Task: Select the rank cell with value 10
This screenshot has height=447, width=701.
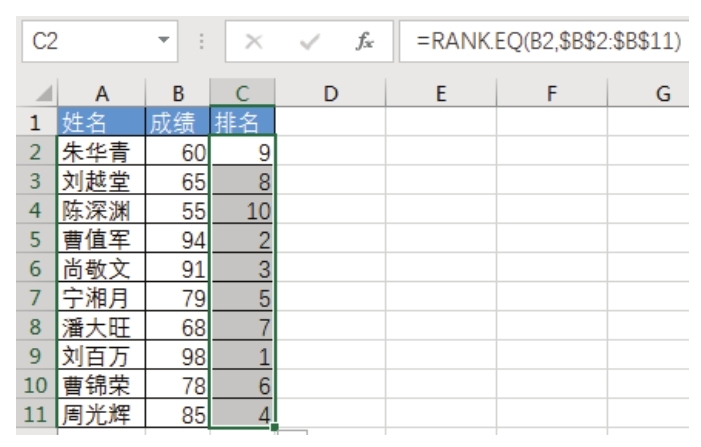Action: coord(241,210)
